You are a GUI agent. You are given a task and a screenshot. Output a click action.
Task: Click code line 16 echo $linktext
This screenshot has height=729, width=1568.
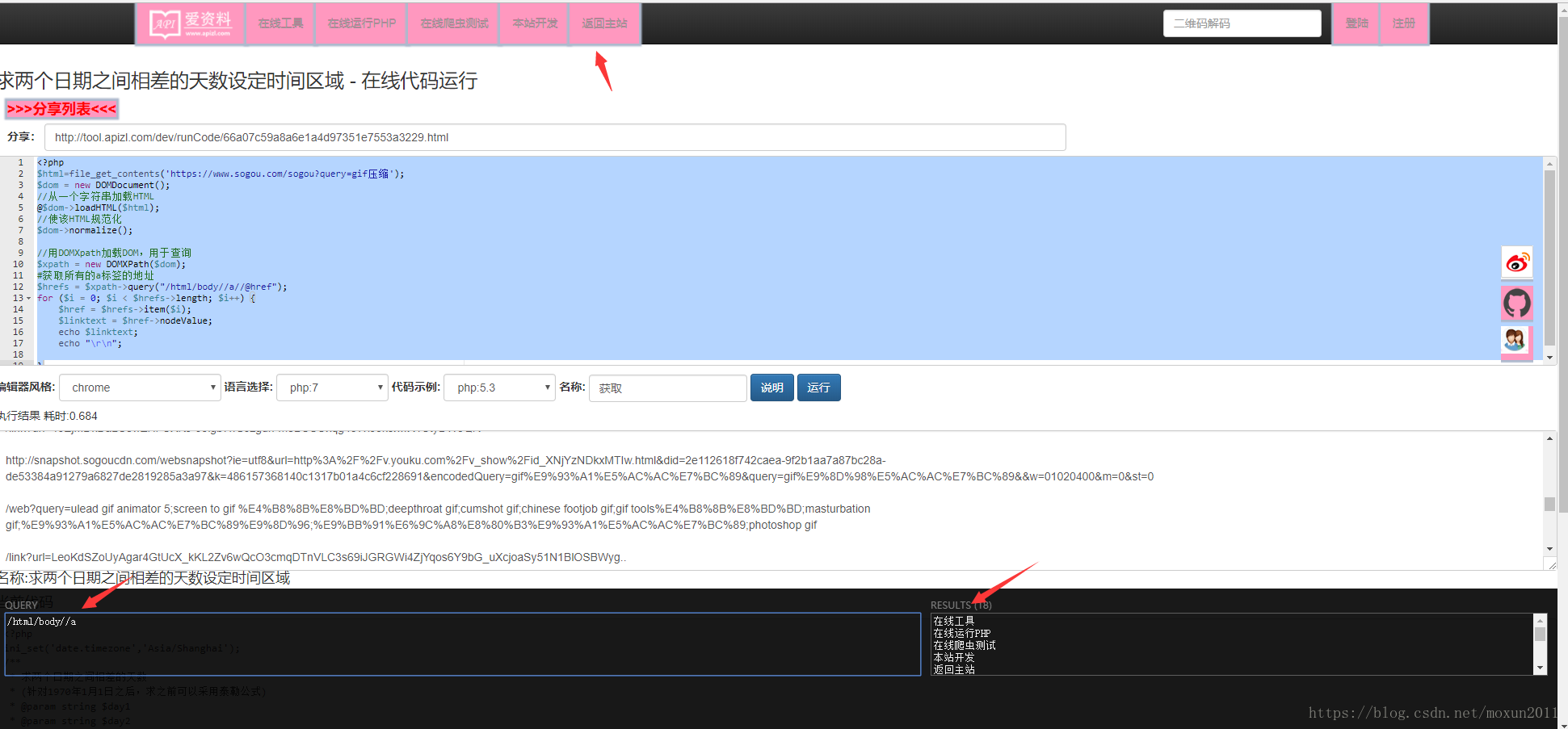pyautogui.click(x=98, y=332)
